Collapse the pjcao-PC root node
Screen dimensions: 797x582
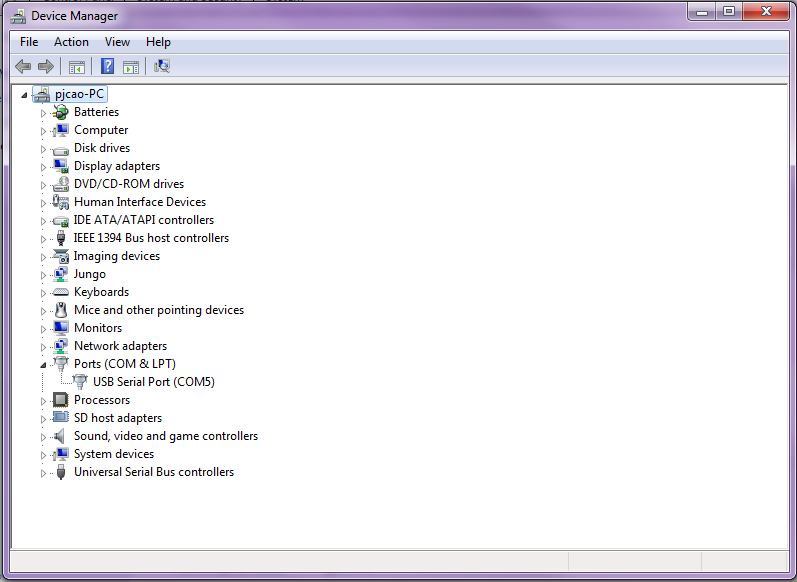24,95
